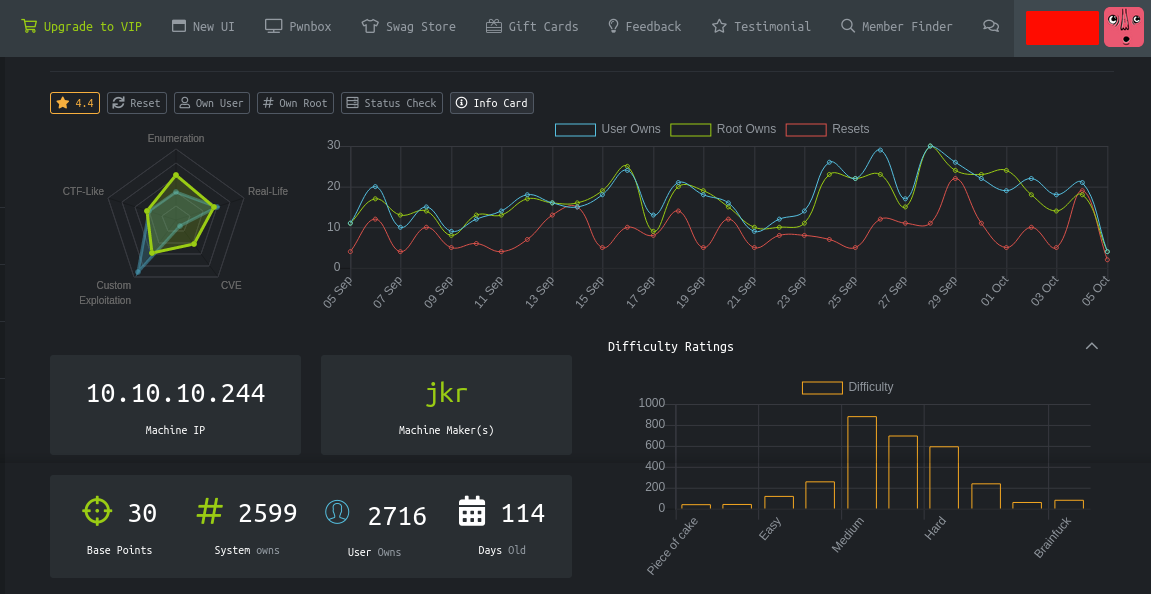Toggle the Root Owns chart series
1151x594 pixels.
click(x=690, y=129)
